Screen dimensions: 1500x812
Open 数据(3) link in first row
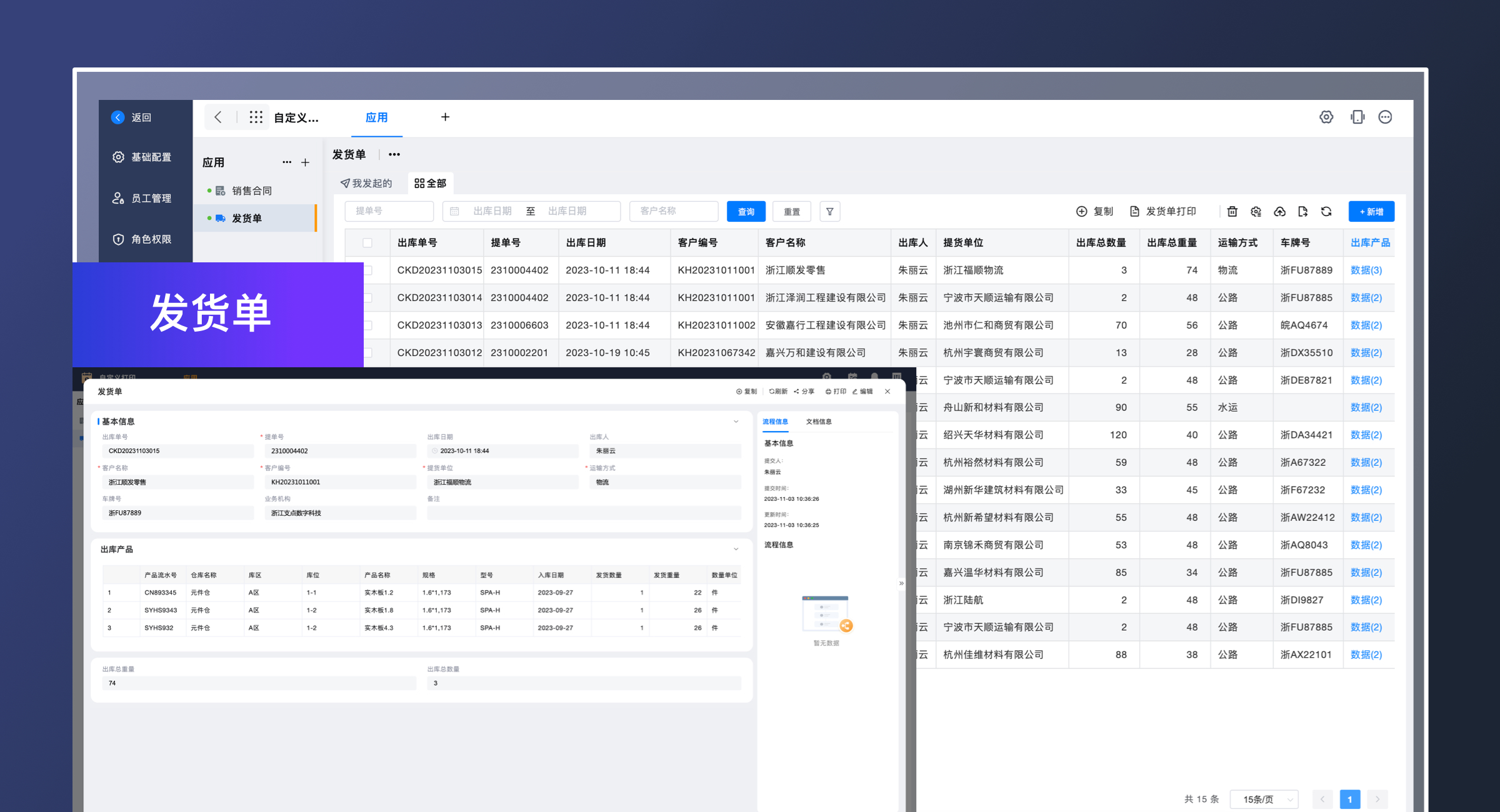coord(1366,270)
